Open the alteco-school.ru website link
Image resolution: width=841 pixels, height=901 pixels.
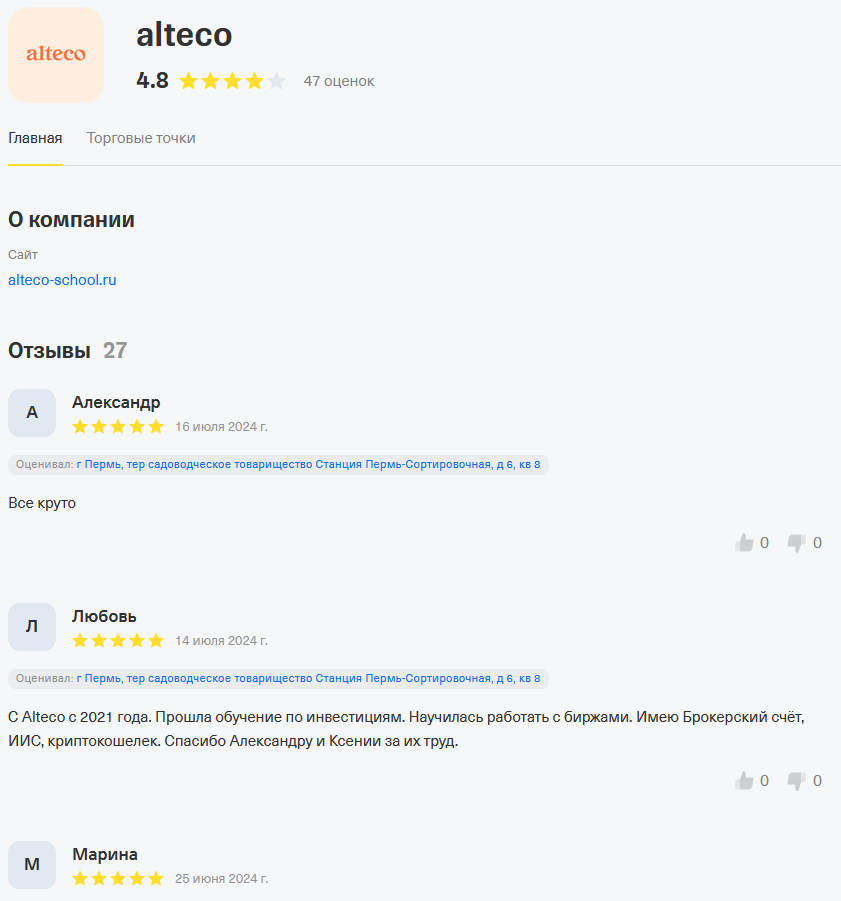(62, 280)
